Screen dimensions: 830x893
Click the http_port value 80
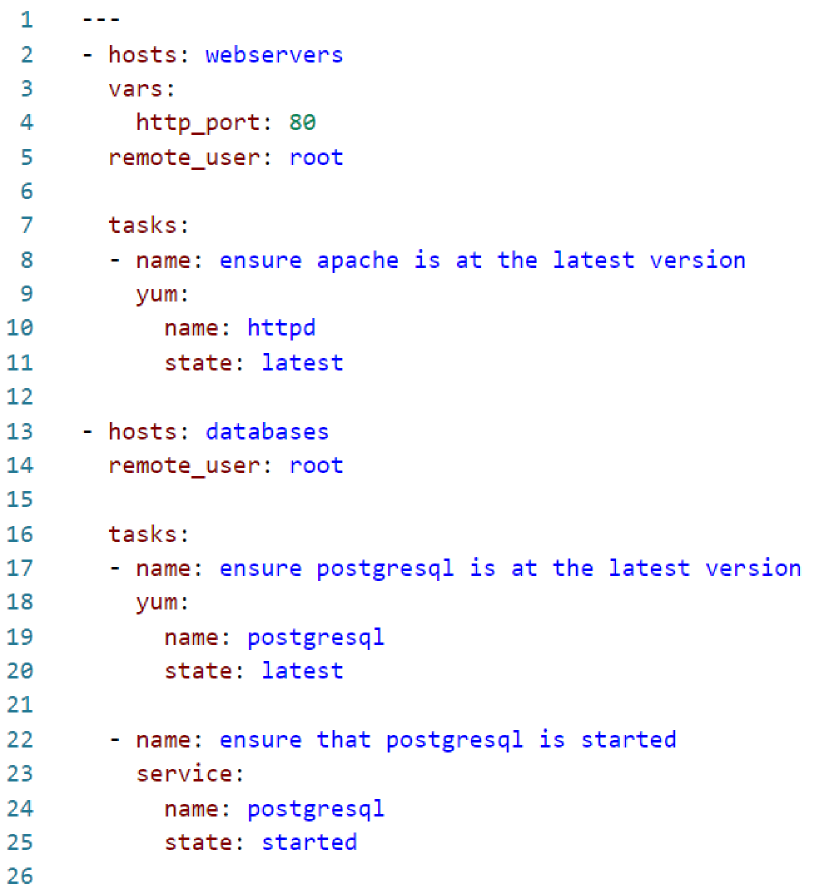[x=303, y=123]
